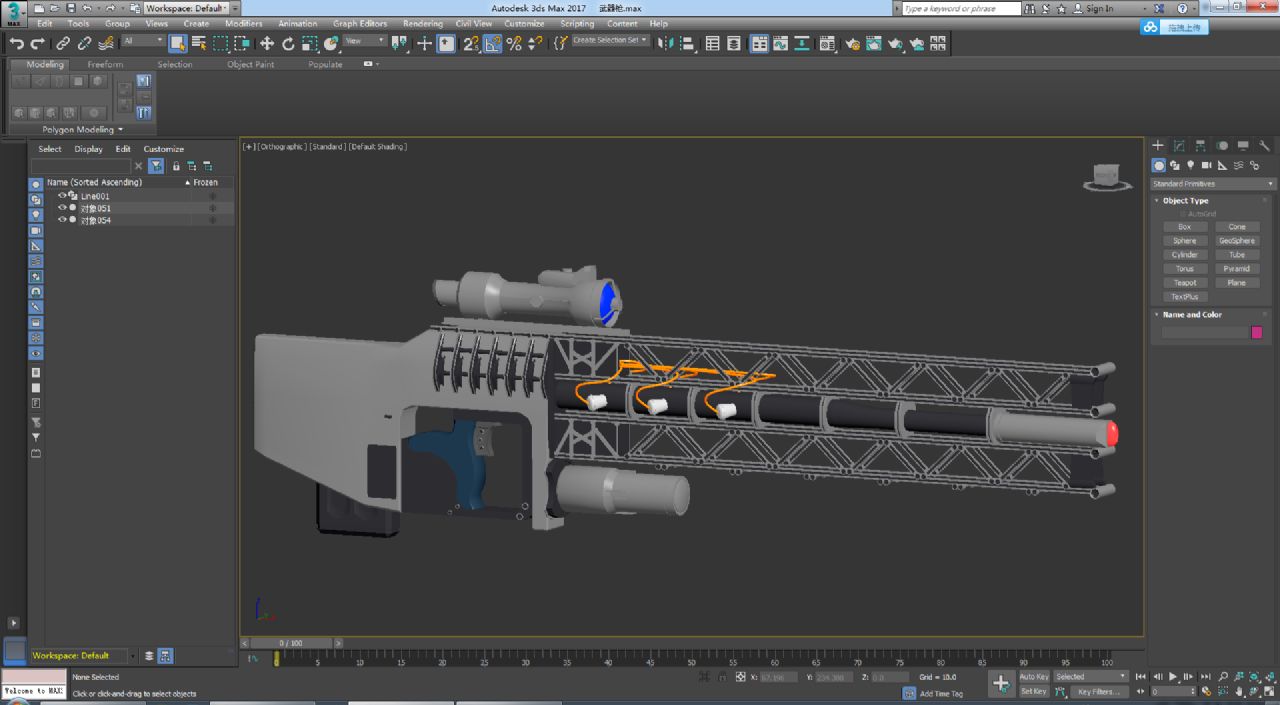Image resolution: width=1280 pixels, height=705 pixels.
Task: Choose the Select Object tool
Action: [x=178, y=43]
